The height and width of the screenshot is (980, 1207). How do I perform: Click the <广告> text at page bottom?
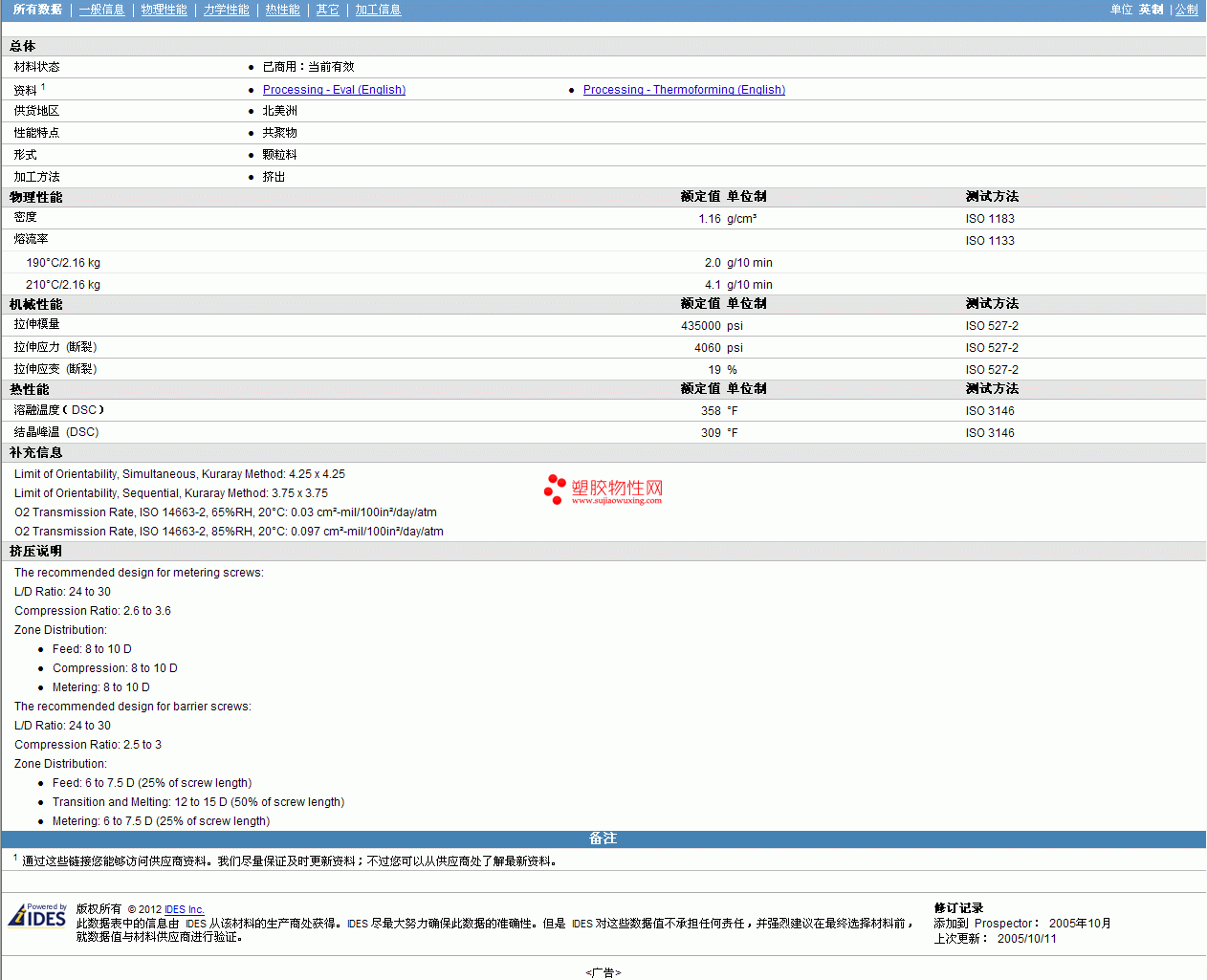[x=603, y=972]
